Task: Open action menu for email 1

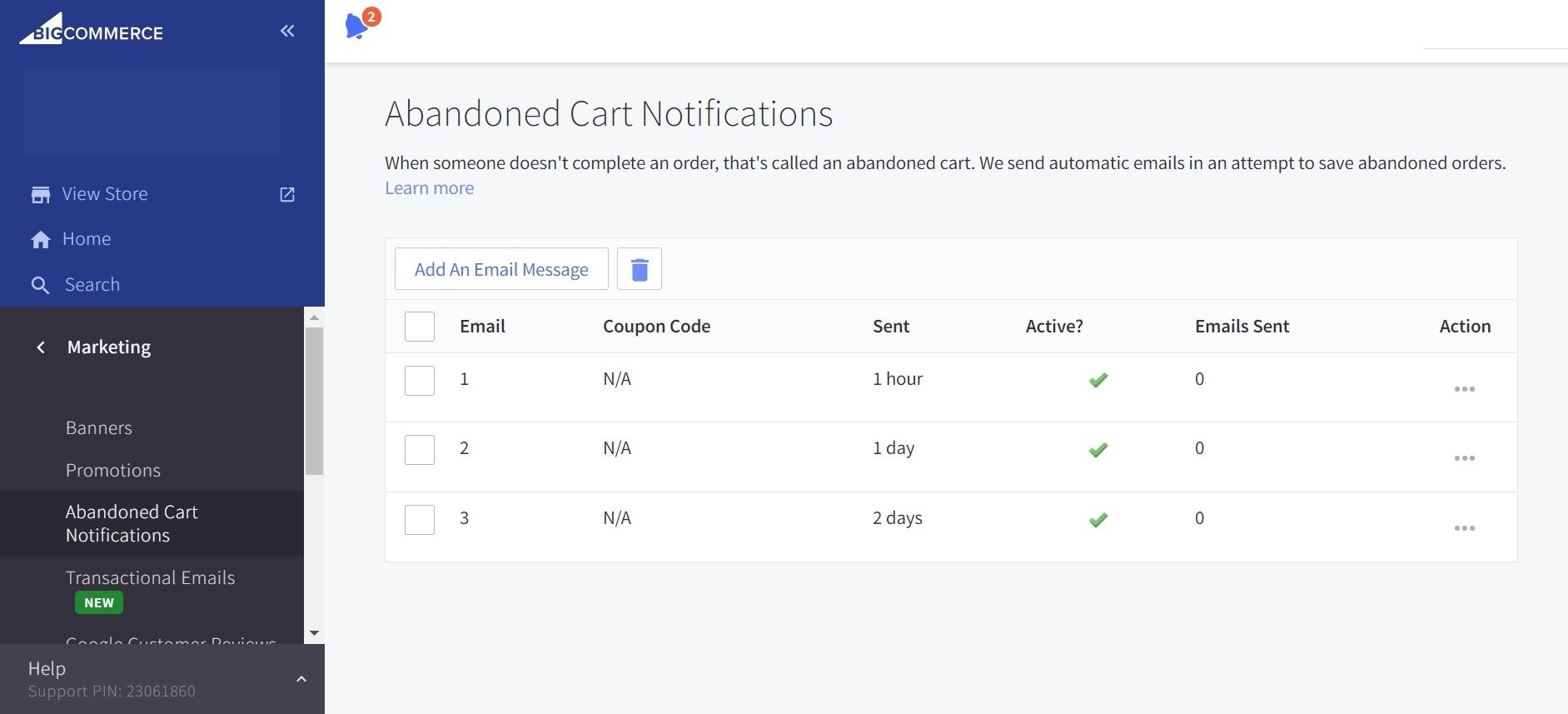Action: 1464,389
